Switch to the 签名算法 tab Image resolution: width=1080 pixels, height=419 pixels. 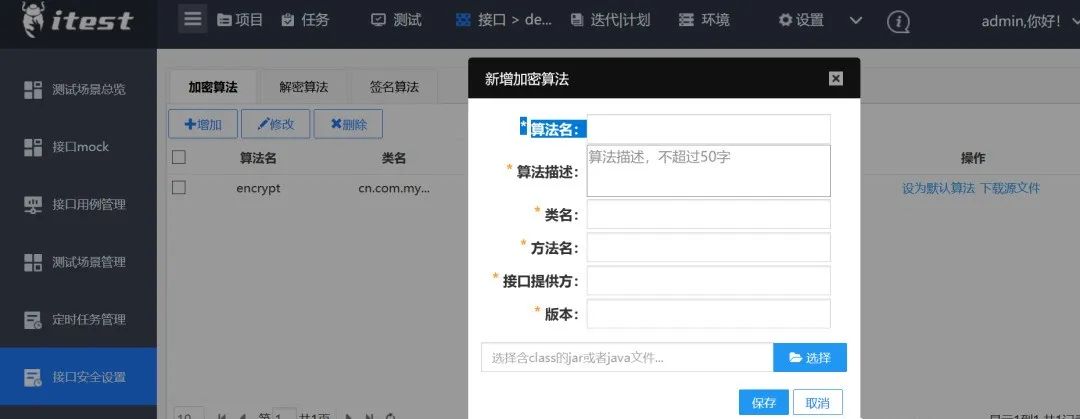tap(394, 88)
